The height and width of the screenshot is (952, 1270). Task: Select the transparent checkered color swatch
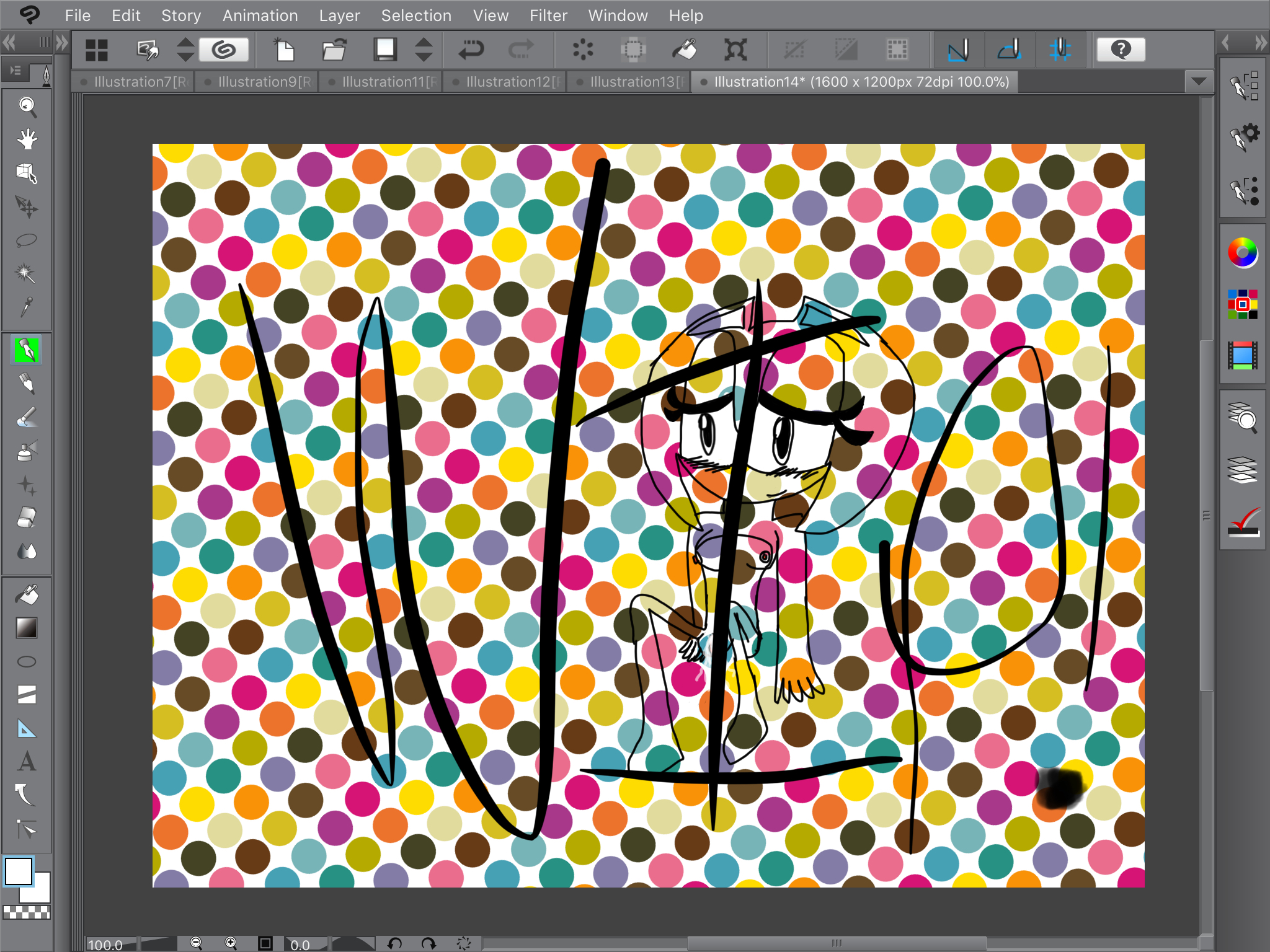coord(27,912)
